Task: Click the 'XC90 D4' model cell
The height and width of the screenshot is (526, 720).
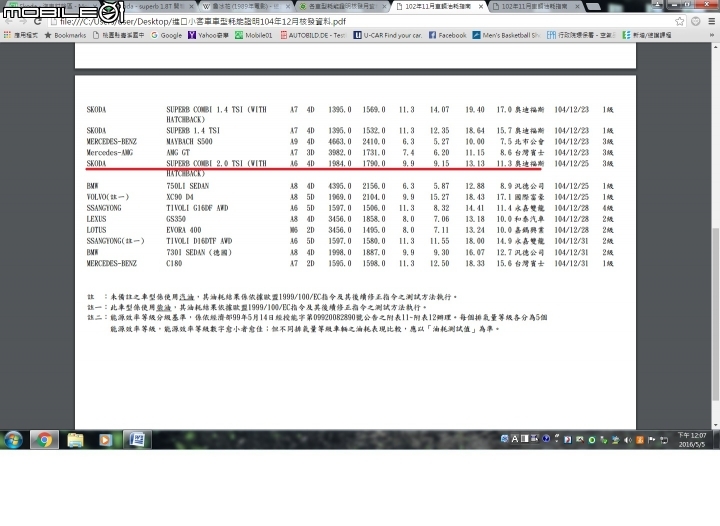Action: point(180,197)
